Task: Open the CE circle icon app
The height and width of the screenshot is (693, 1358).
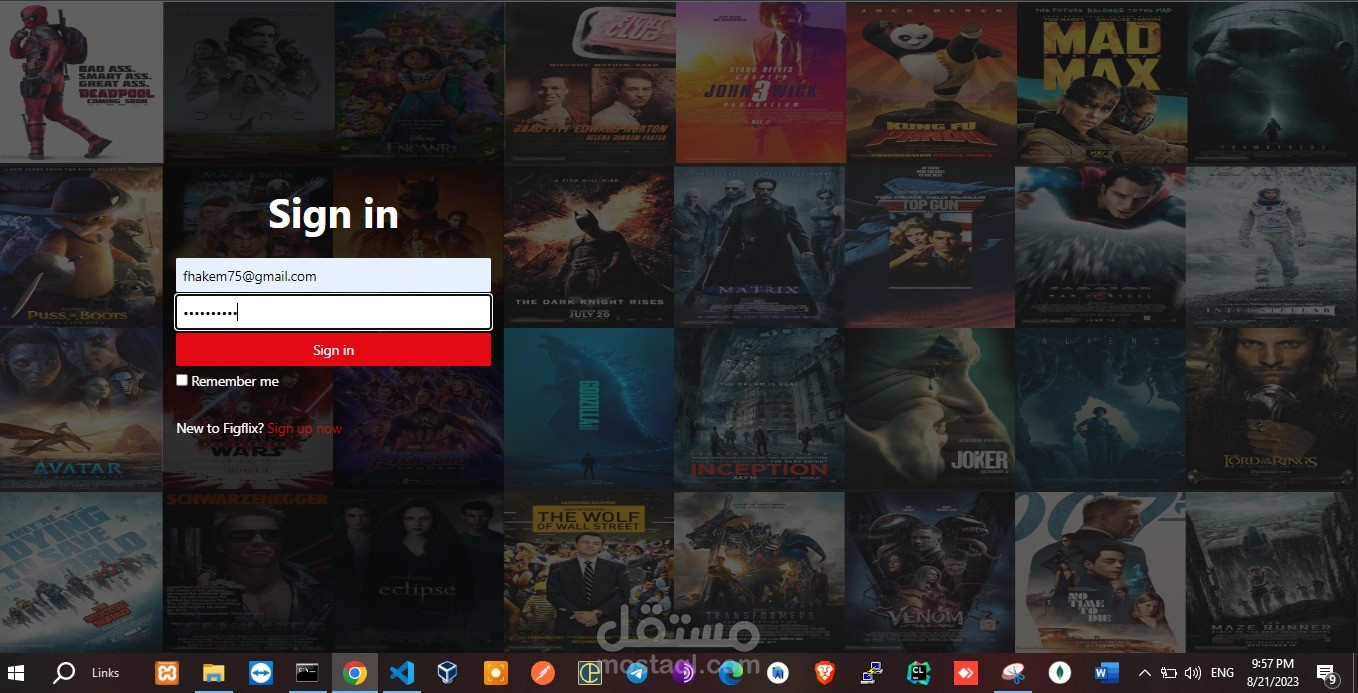Action: tap(589, 673)
